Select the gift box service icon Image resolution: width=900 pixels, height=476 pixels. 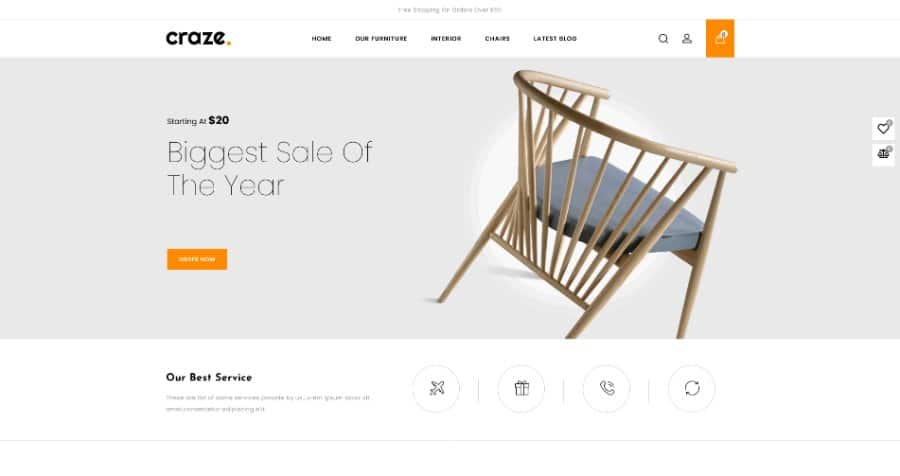click(521, 389)
